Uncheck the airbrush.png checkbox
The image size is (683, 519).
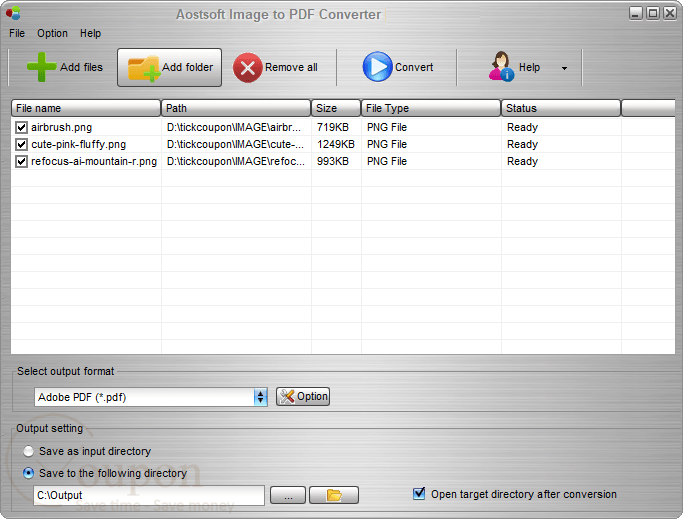coord(21,127)
